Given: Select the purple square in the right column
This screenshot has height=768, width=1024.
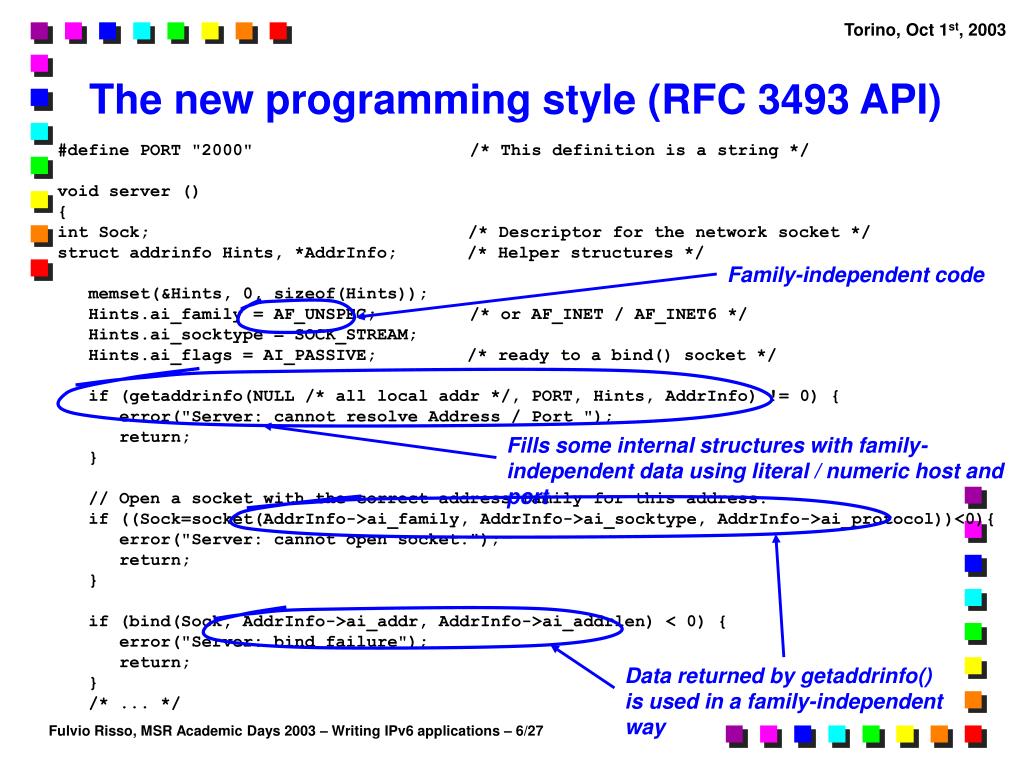Looking at the screenshot, I should 974,496.
